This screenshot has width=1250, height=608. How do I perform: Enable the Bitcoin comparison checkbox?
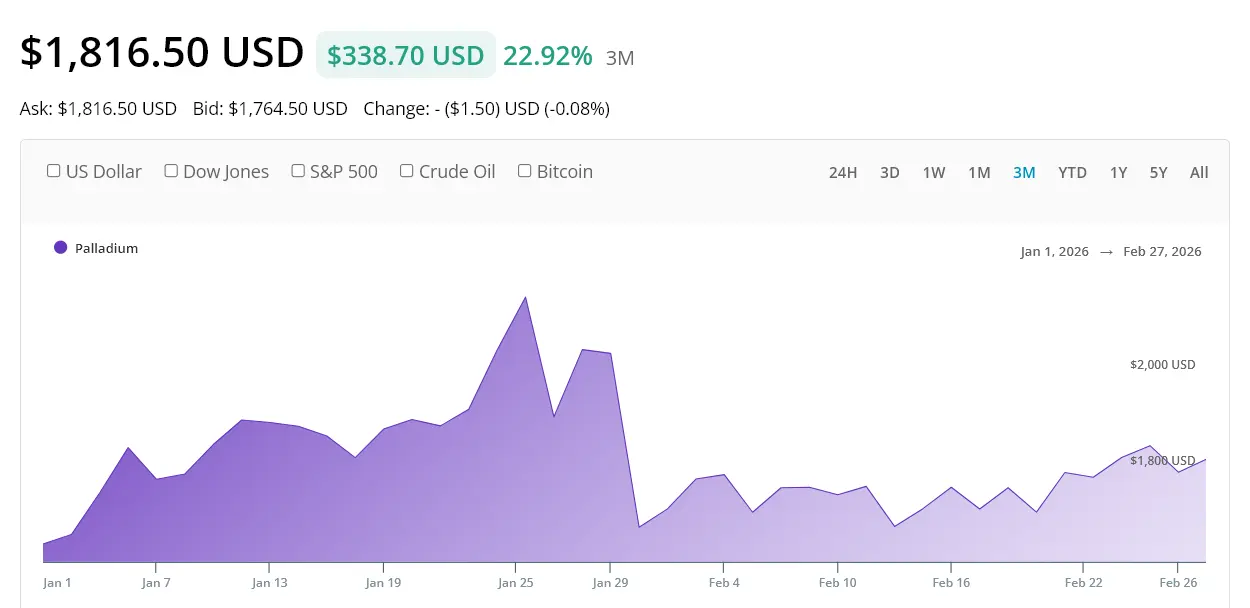click(x=524, y=171)
